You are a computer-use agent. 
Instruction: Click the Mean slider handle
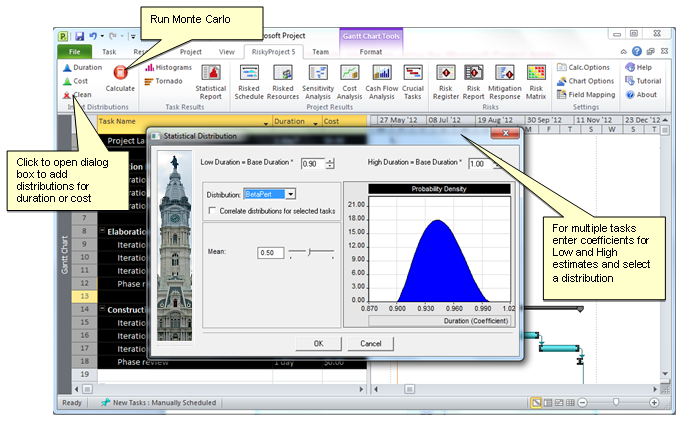[309, 252]
